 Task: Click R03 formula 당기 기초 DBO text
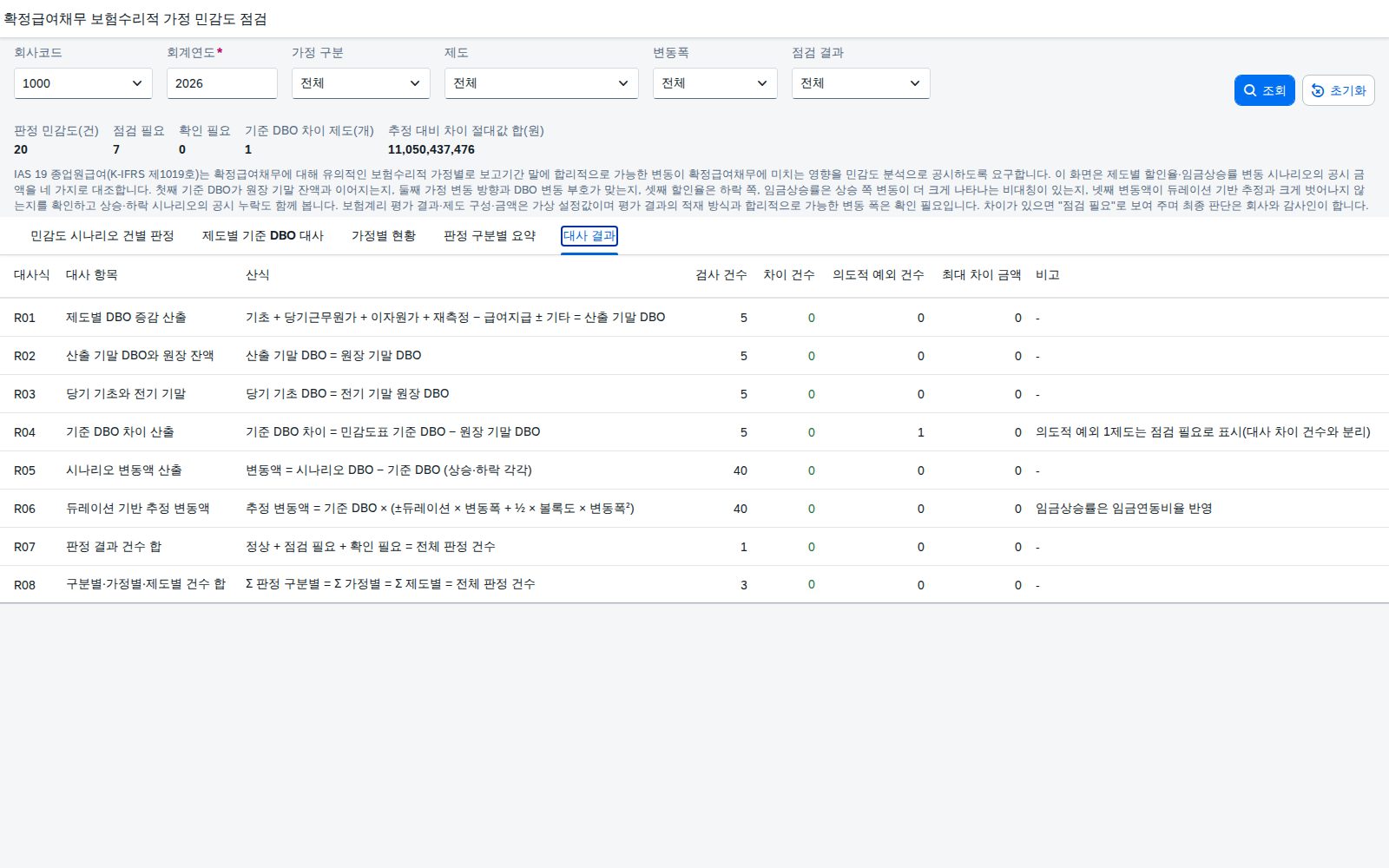click(x=347, y=394)
